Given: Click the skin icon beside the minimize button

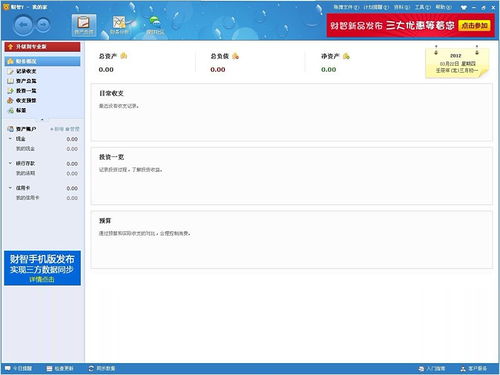Looking at the screenshot, I should pyautogui.click(x=464, y=7).
